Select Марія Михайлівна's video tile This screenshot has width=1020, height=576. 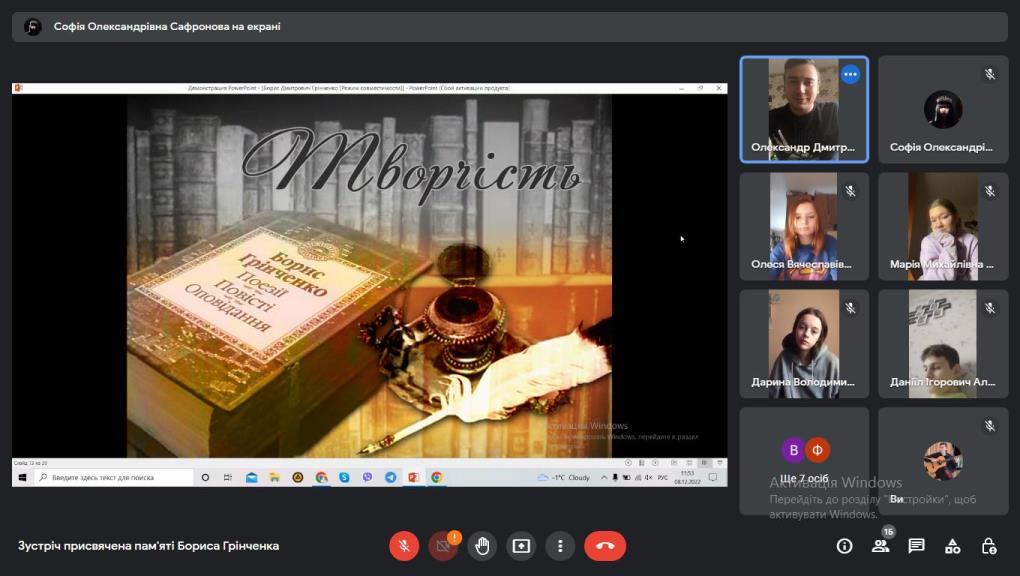(943, 226)
